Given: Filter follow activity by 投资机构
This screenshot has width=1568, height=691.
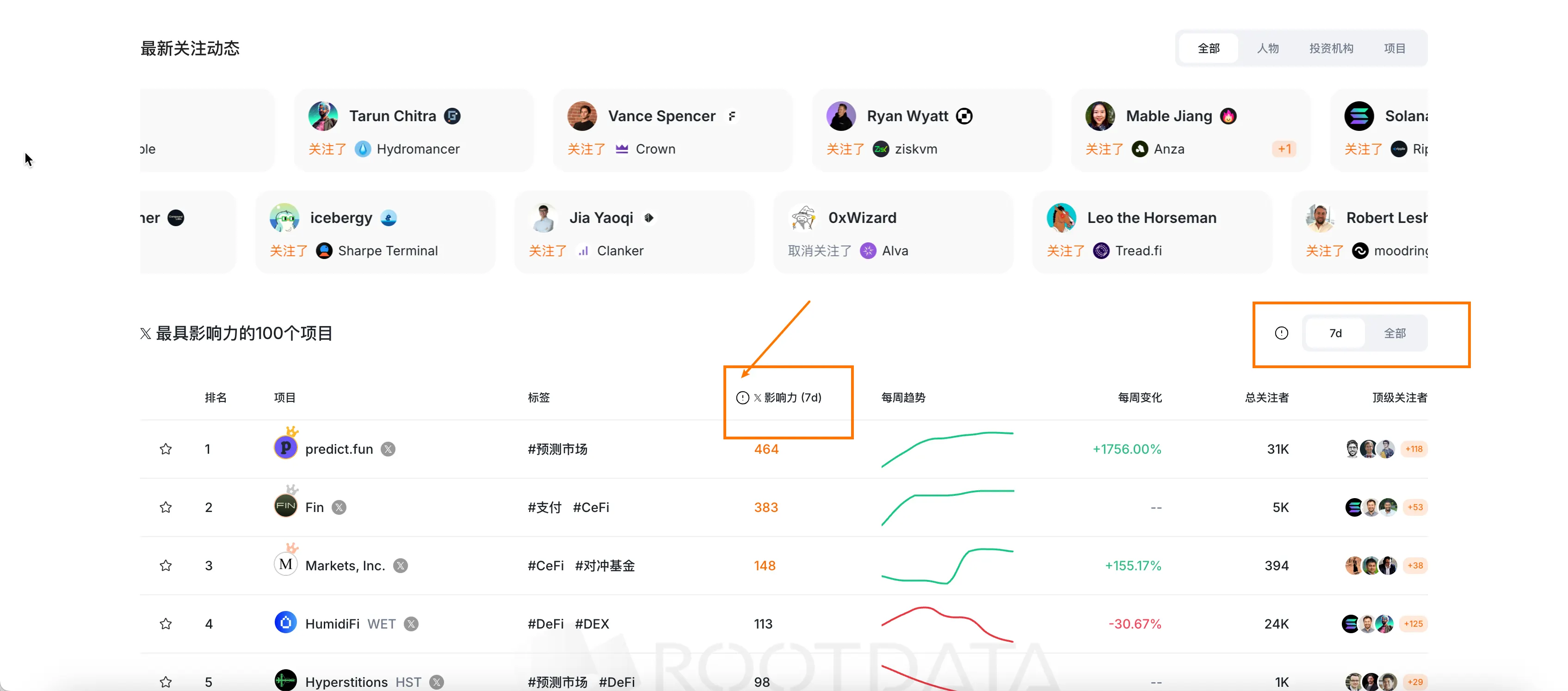Looking at the screenshot, I should pyautogui.click(x=1331, y=48).
